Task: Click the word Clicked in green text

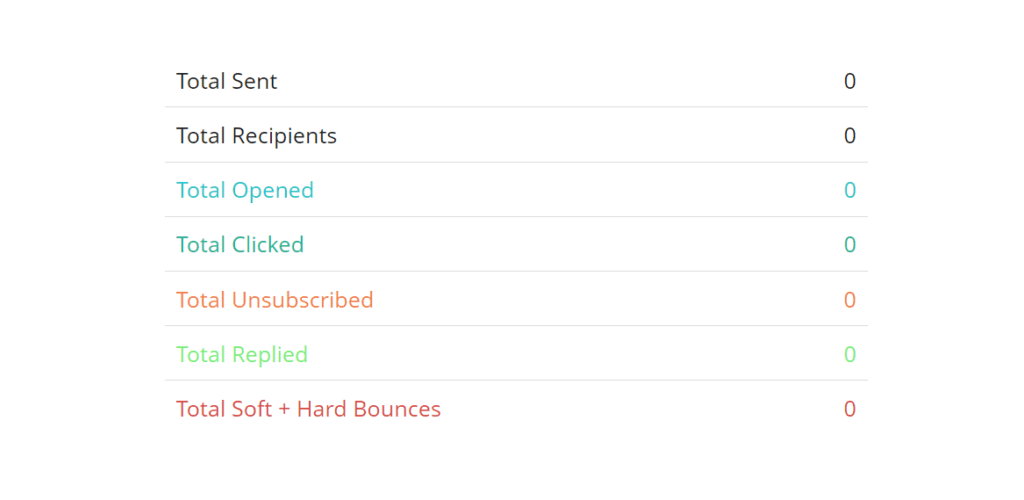Action: pos(267,245)
